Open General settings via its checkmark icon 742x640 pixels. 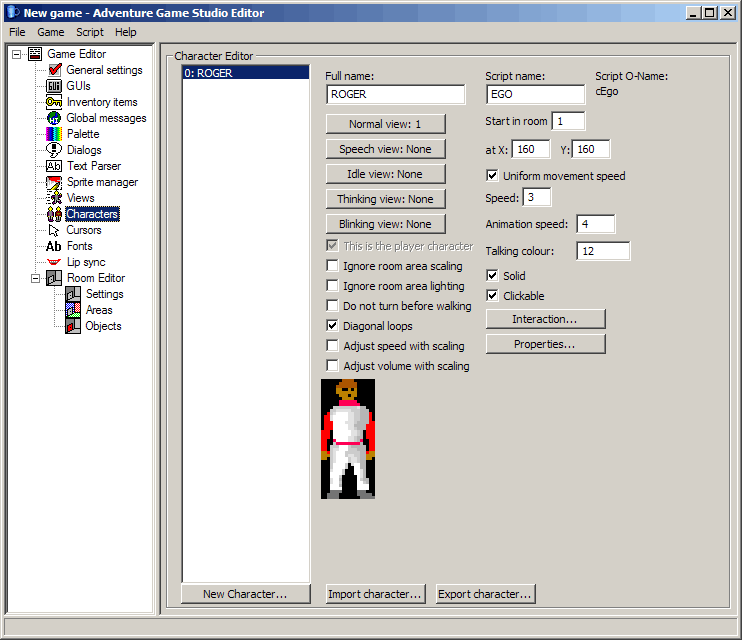click(55, 70)
